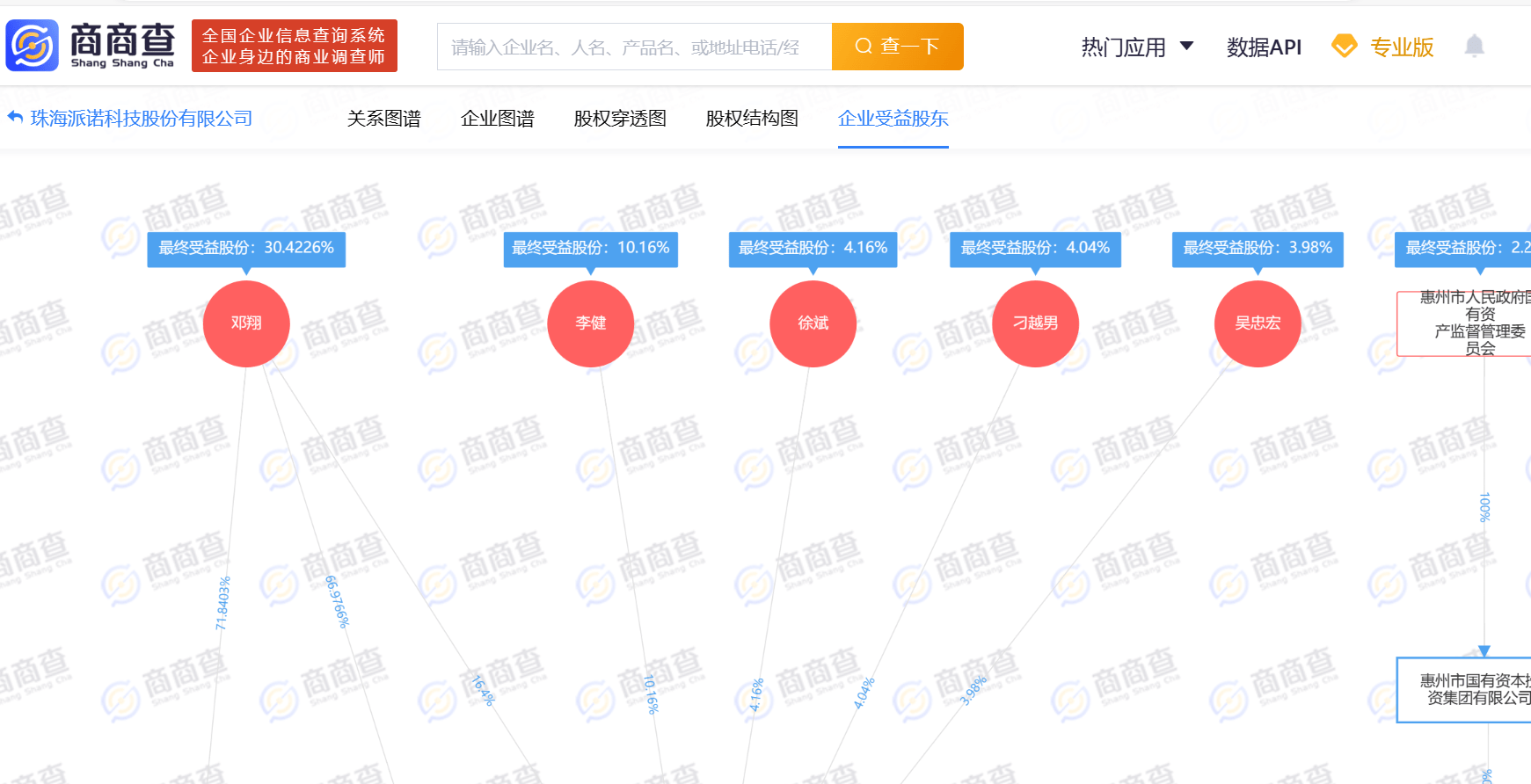Click the 4.16% edge percentage under 徐斌
1531x784 pixels.
click(x=756, y=694)
